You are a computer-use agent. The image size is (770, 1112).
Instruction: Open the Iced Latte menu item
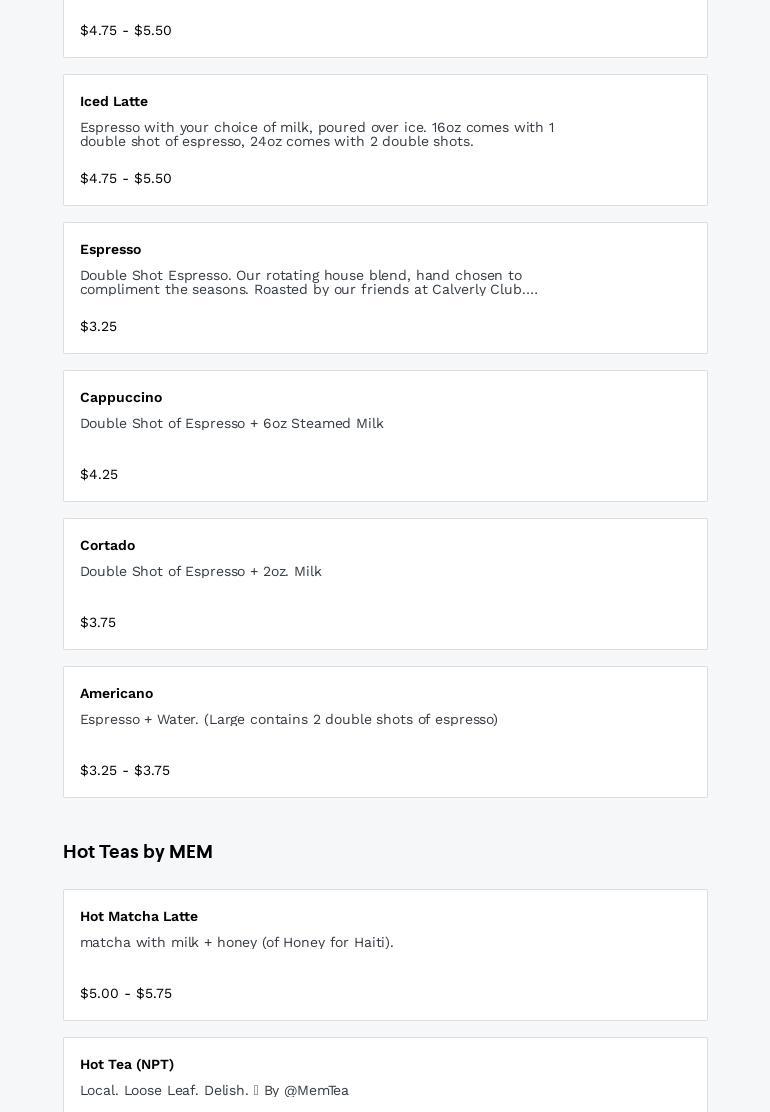click(114, 101)
